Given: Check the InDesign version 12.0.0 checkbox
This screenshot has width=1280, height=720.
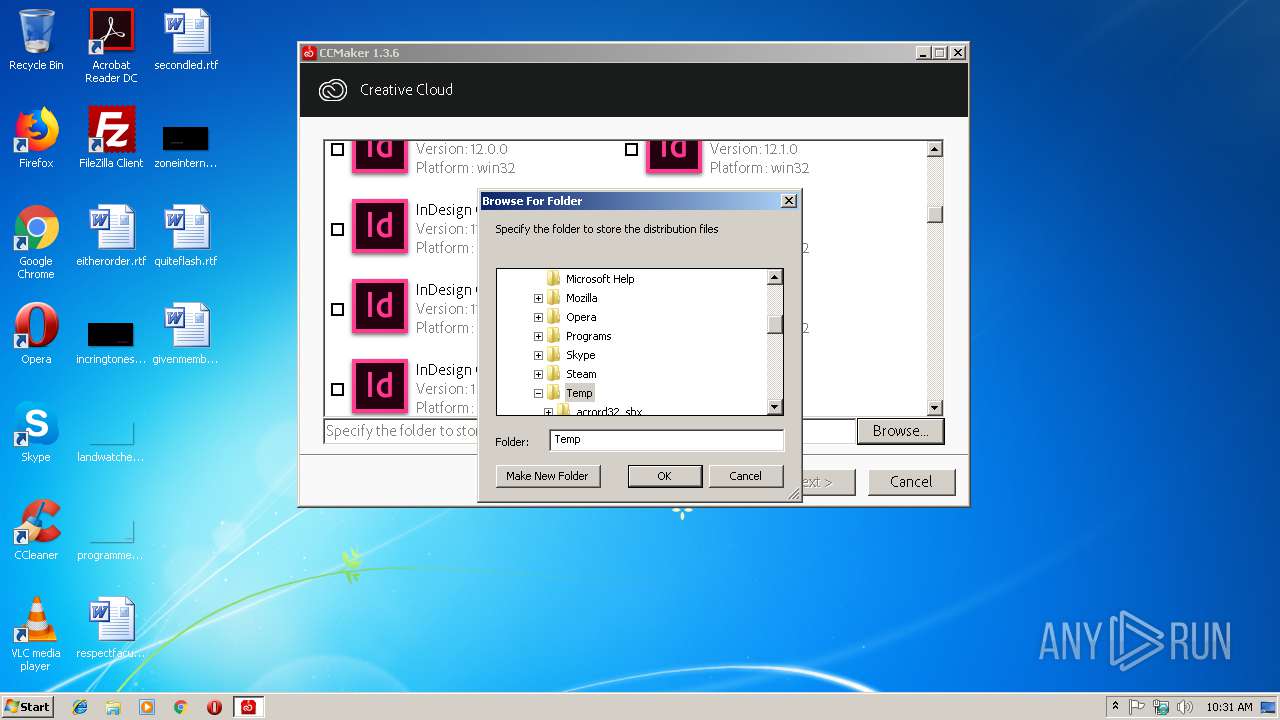Looking at the screenshot, I should pos(337,149).
